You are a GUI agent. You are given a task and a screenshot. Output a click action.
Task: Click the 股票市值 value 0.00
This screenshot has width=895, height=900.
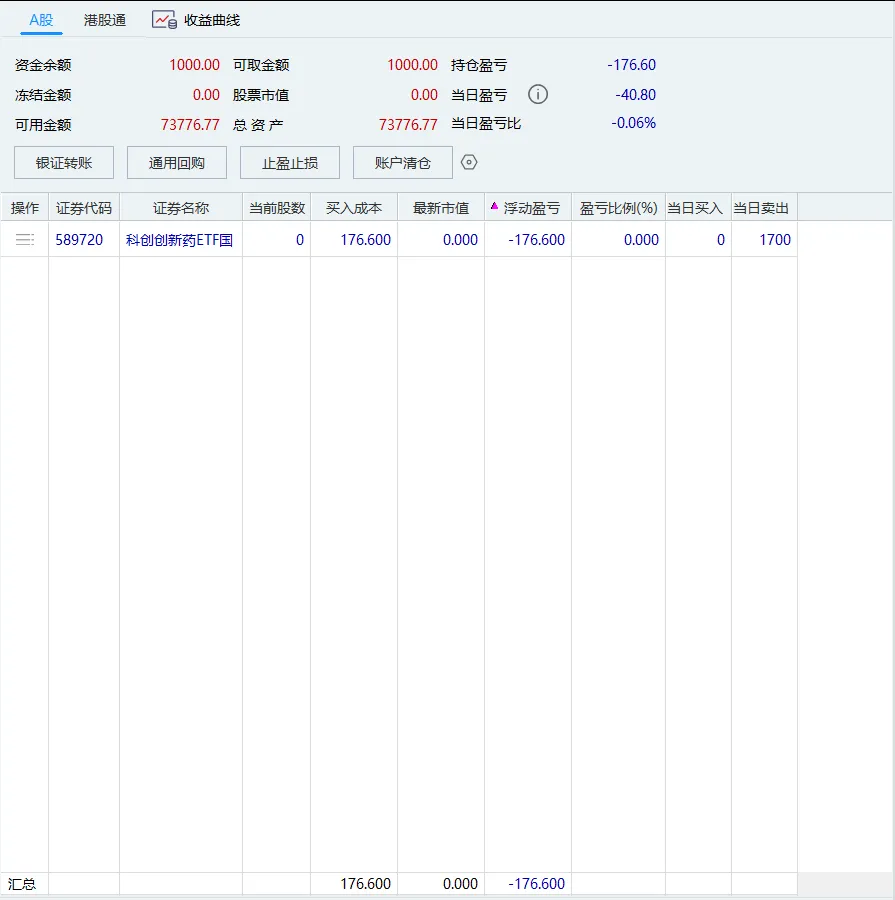click(424, 95)
